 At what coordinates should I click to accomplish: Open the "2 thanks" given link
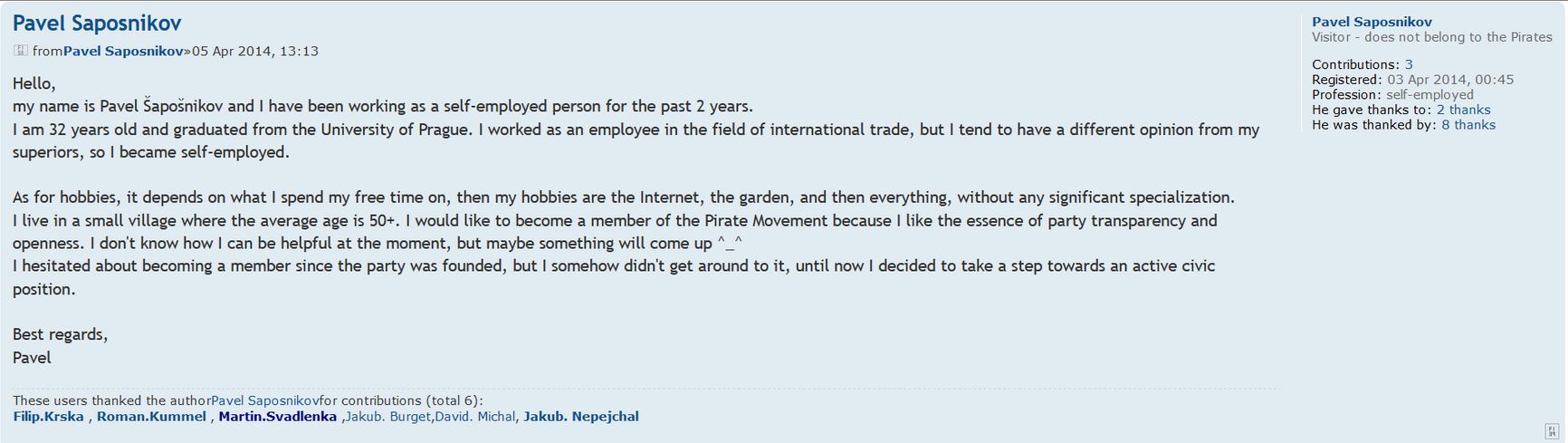[x=1463, y=110]
